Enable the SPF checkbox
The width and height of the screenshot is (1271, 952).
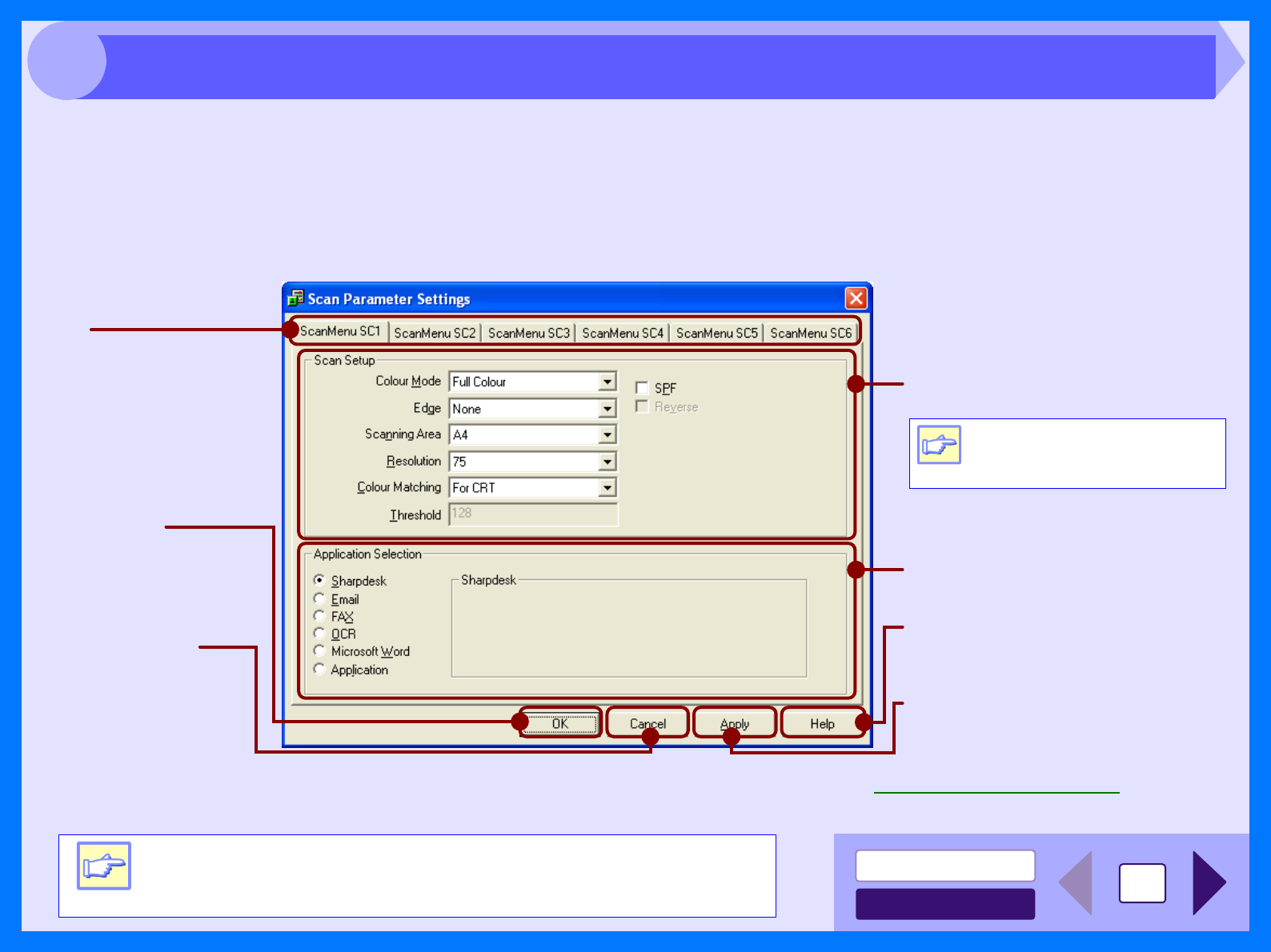pos(642,388)
